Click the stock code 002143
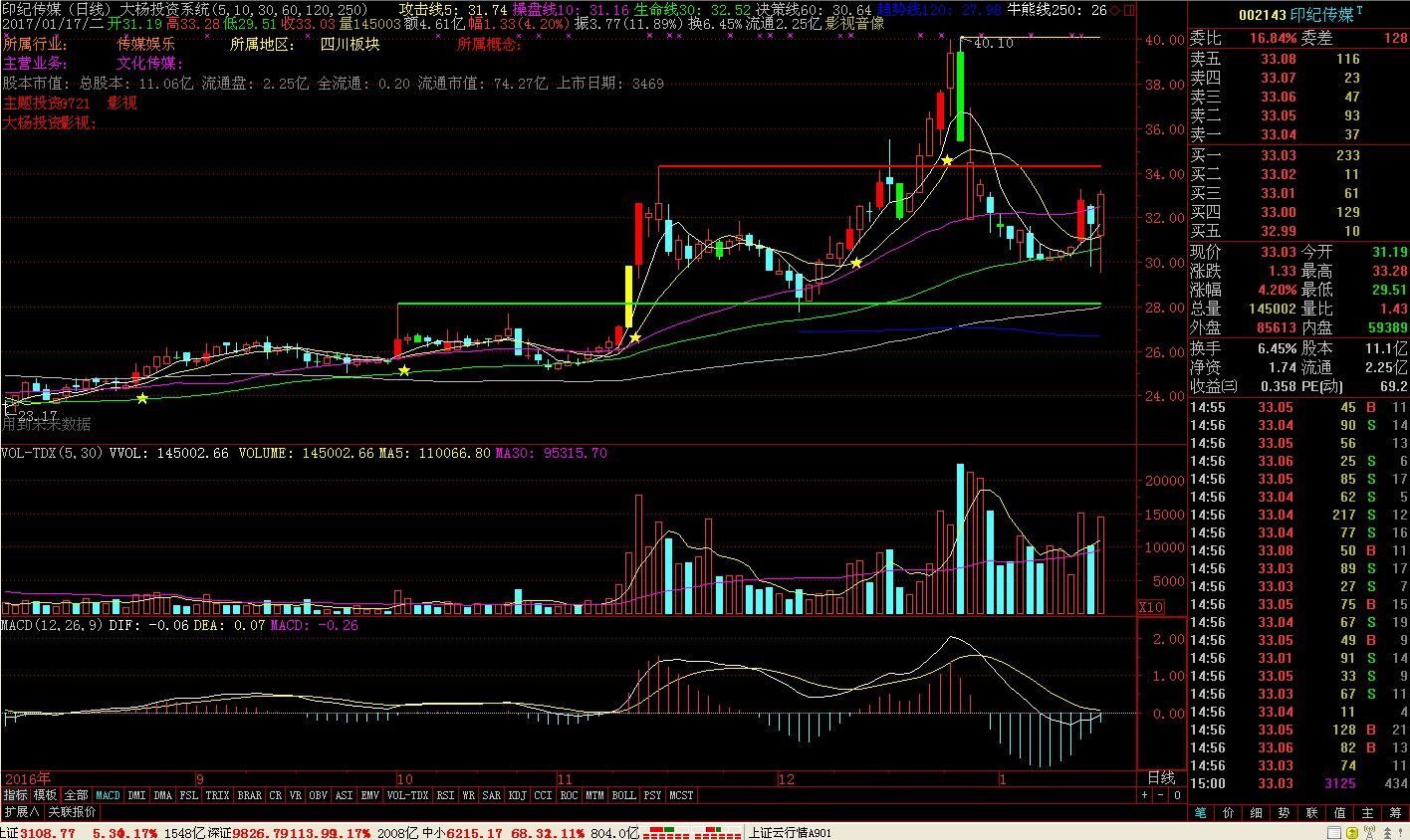This screenshot has width=1410, height=840. (1263, 15)
